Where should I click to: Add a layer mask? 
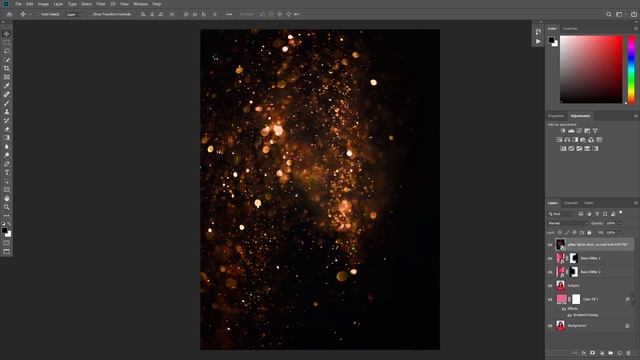click(x=593, y=353)
